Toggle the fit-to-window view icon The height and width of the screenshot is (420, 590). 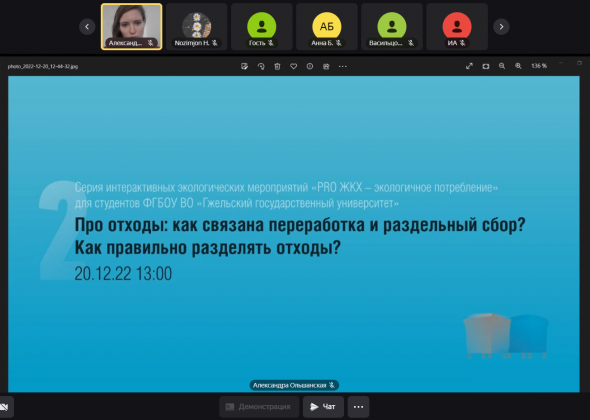[x=486, y=66]
